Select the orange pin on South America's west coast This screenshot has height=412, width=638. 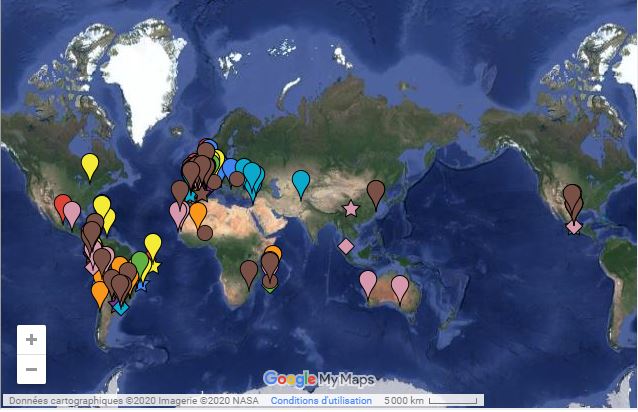tap(100, 294)
